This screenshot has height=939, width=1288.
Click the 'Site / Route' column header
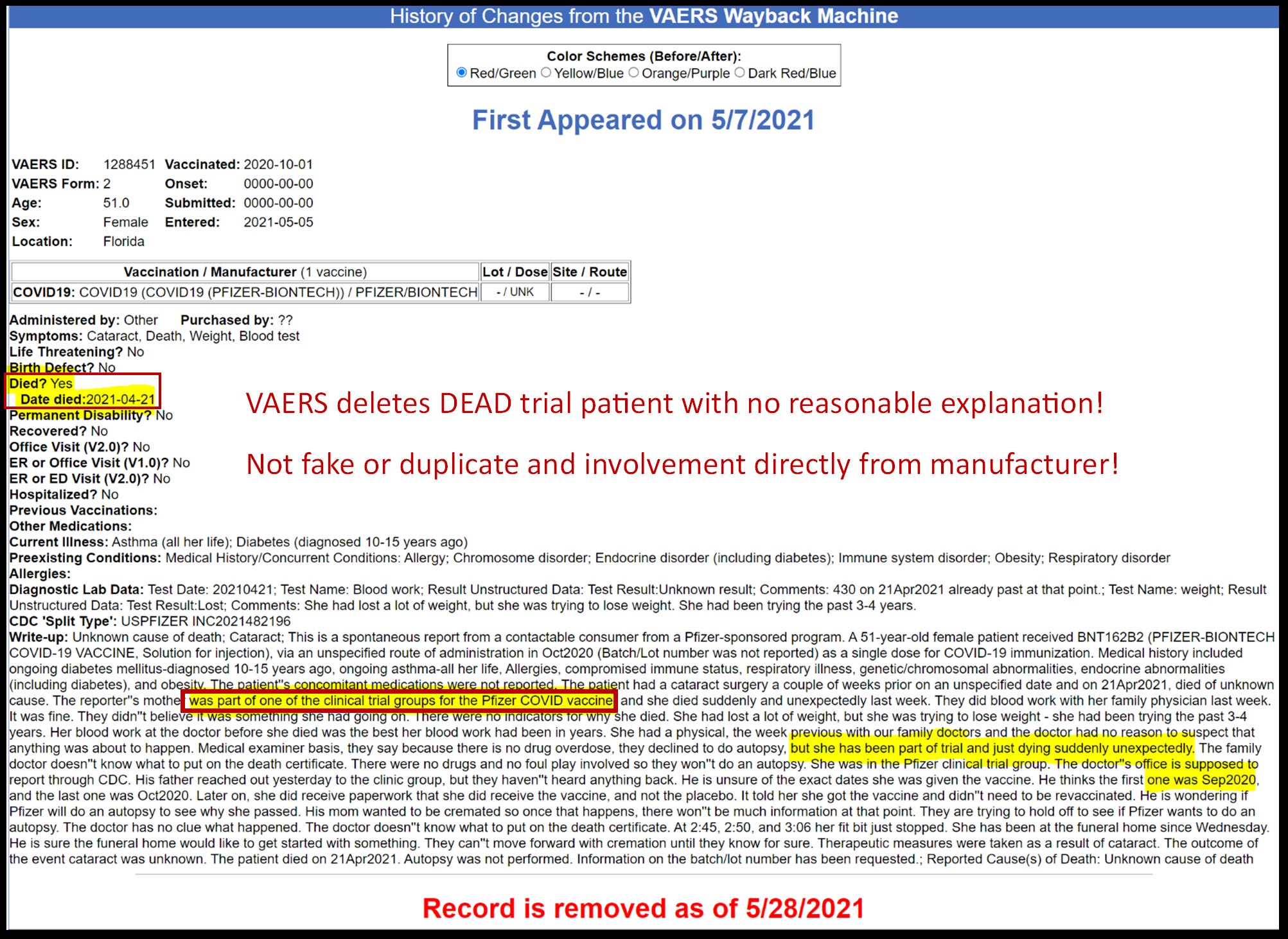(590, 272)
